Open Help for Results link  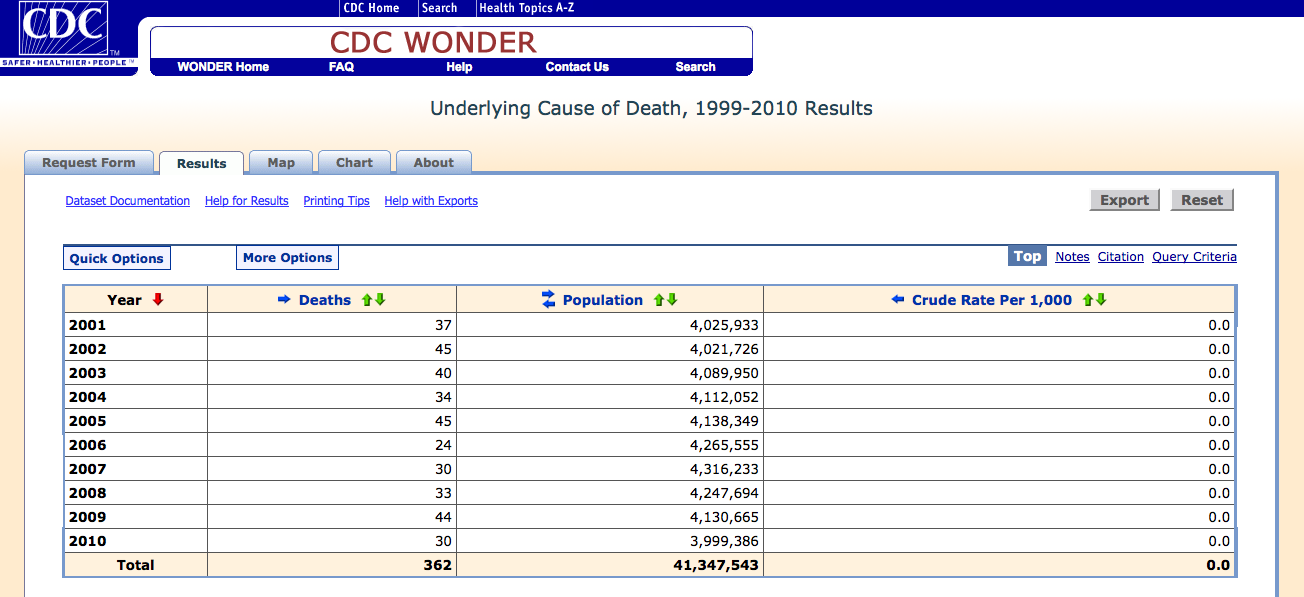pos(247,201)
